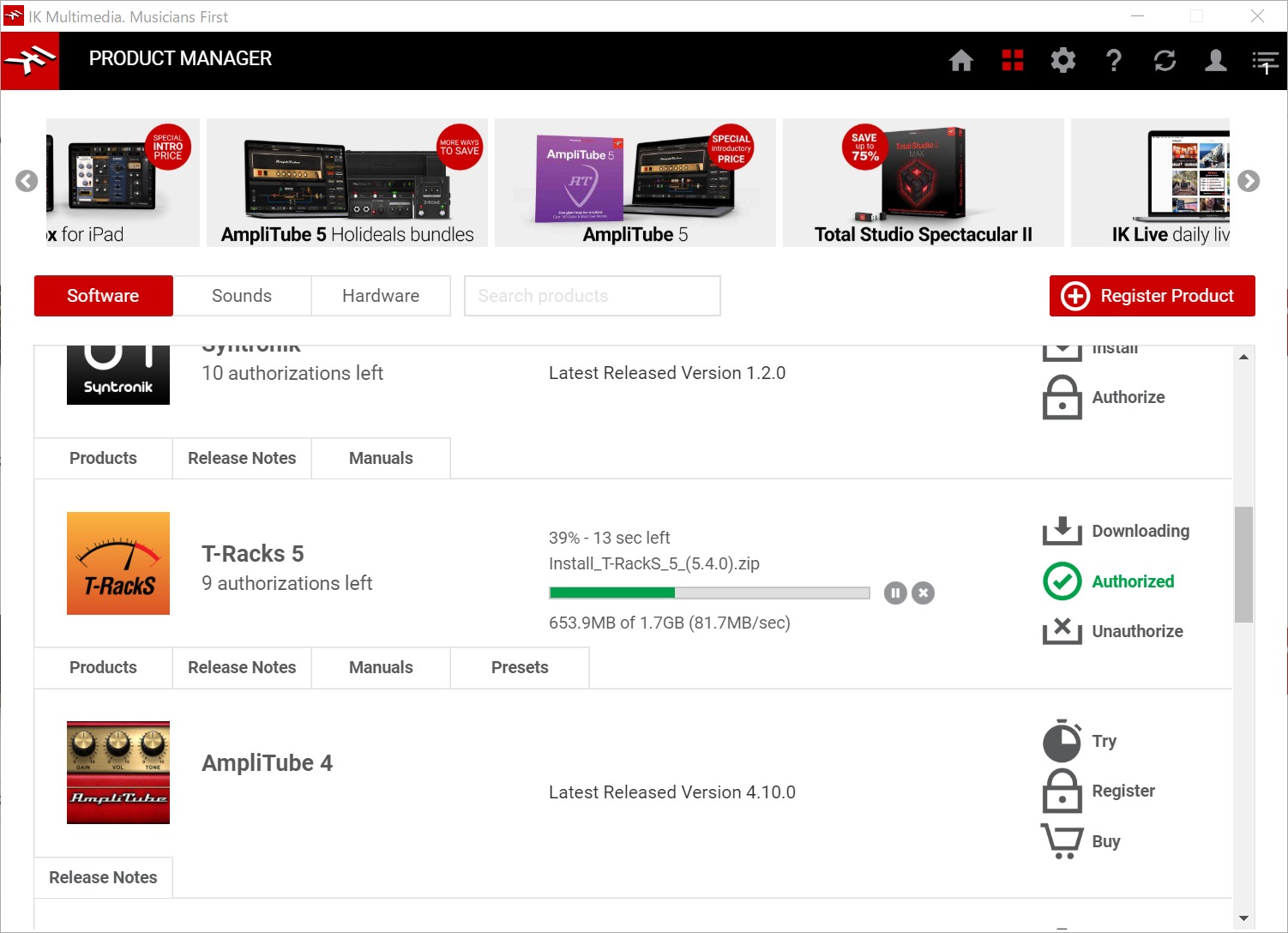Open T-Racks 5 Presets tab
Image resolution: width=1288 pixels, height=933 pixels.
tap(520, 668)
